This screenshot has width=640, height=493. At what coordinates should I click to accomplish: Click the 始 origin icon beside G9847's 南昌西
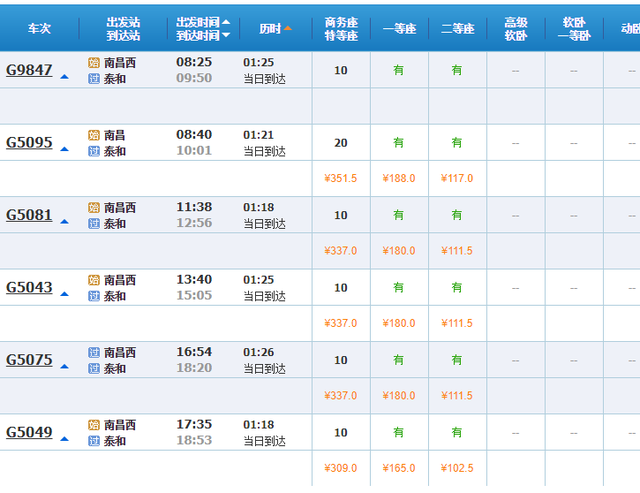coord(94,63)
